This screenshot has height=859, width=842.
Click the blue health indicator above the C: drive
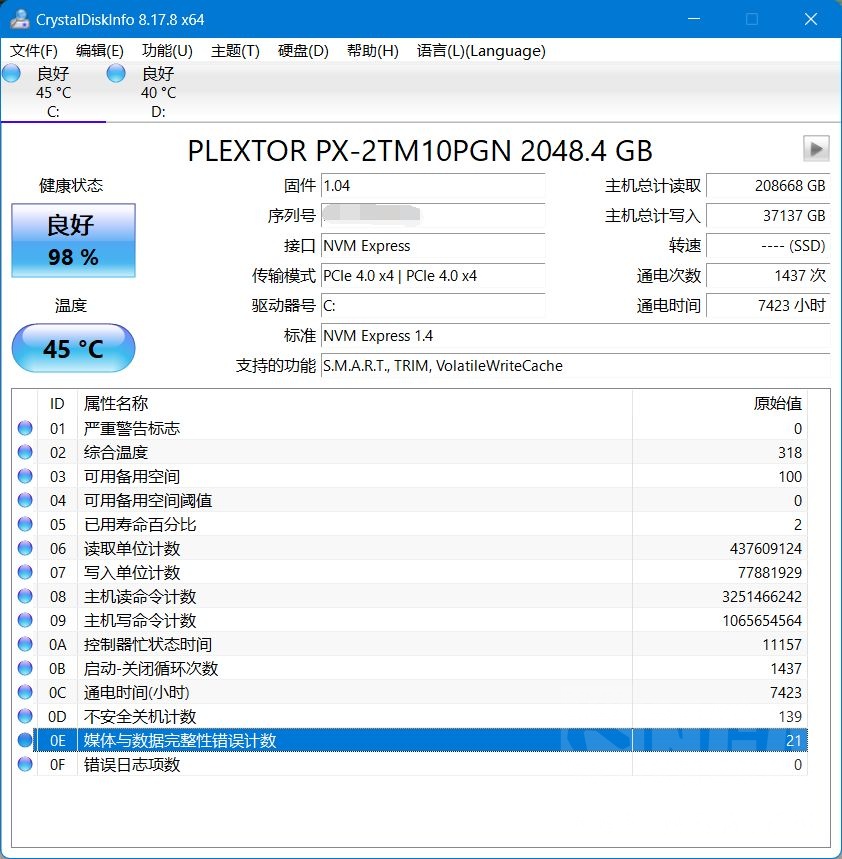pos(11,73)
